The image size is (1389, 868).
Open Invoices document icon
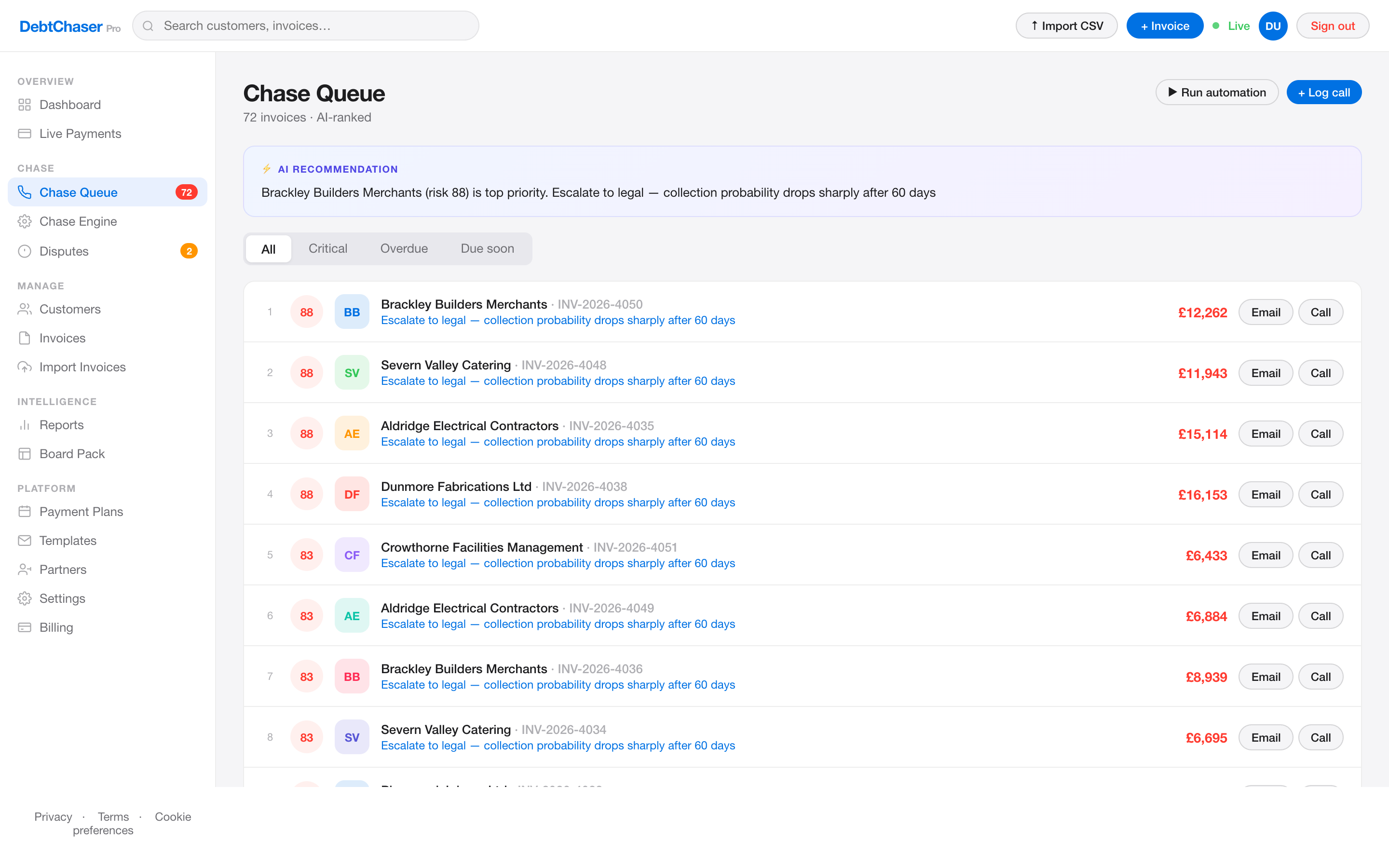(x=24, y=338)
